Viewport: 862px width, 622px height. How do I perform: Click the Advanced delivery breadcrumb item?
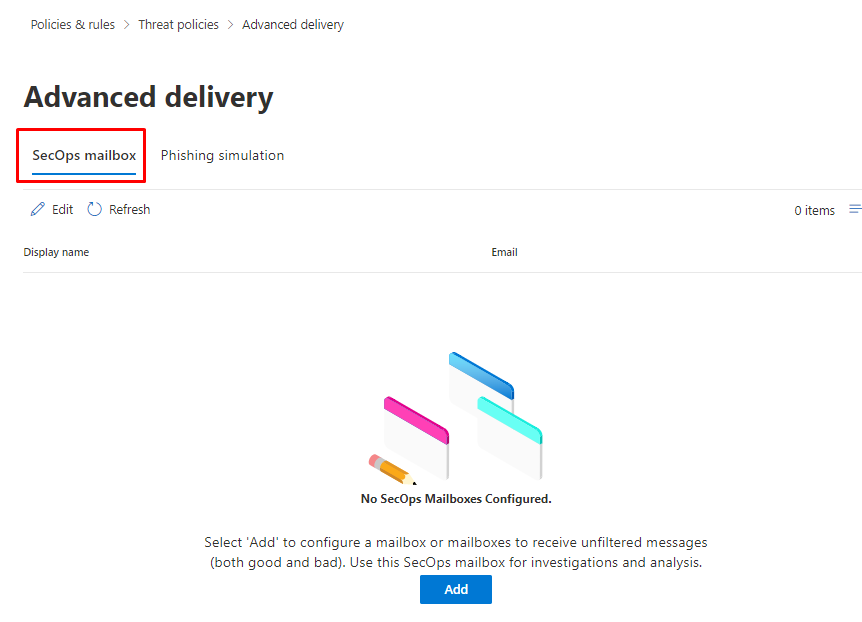(x=293, y=25)
